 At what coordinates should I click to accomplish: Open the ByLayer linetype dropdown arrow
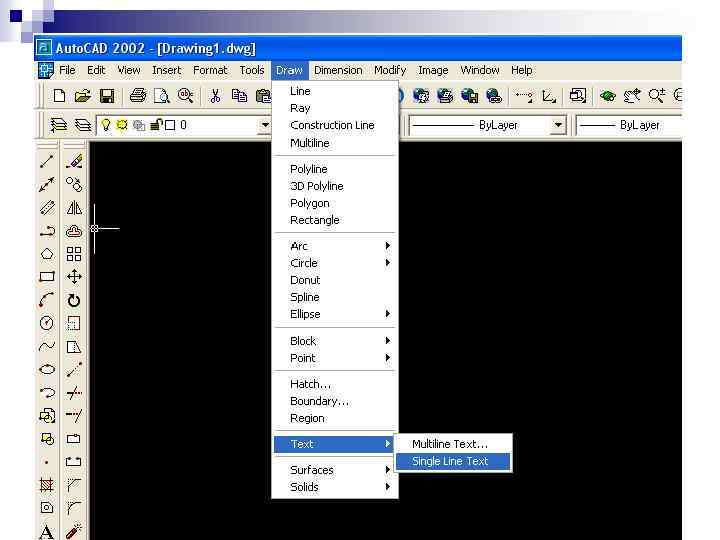(x=558, y=125)
